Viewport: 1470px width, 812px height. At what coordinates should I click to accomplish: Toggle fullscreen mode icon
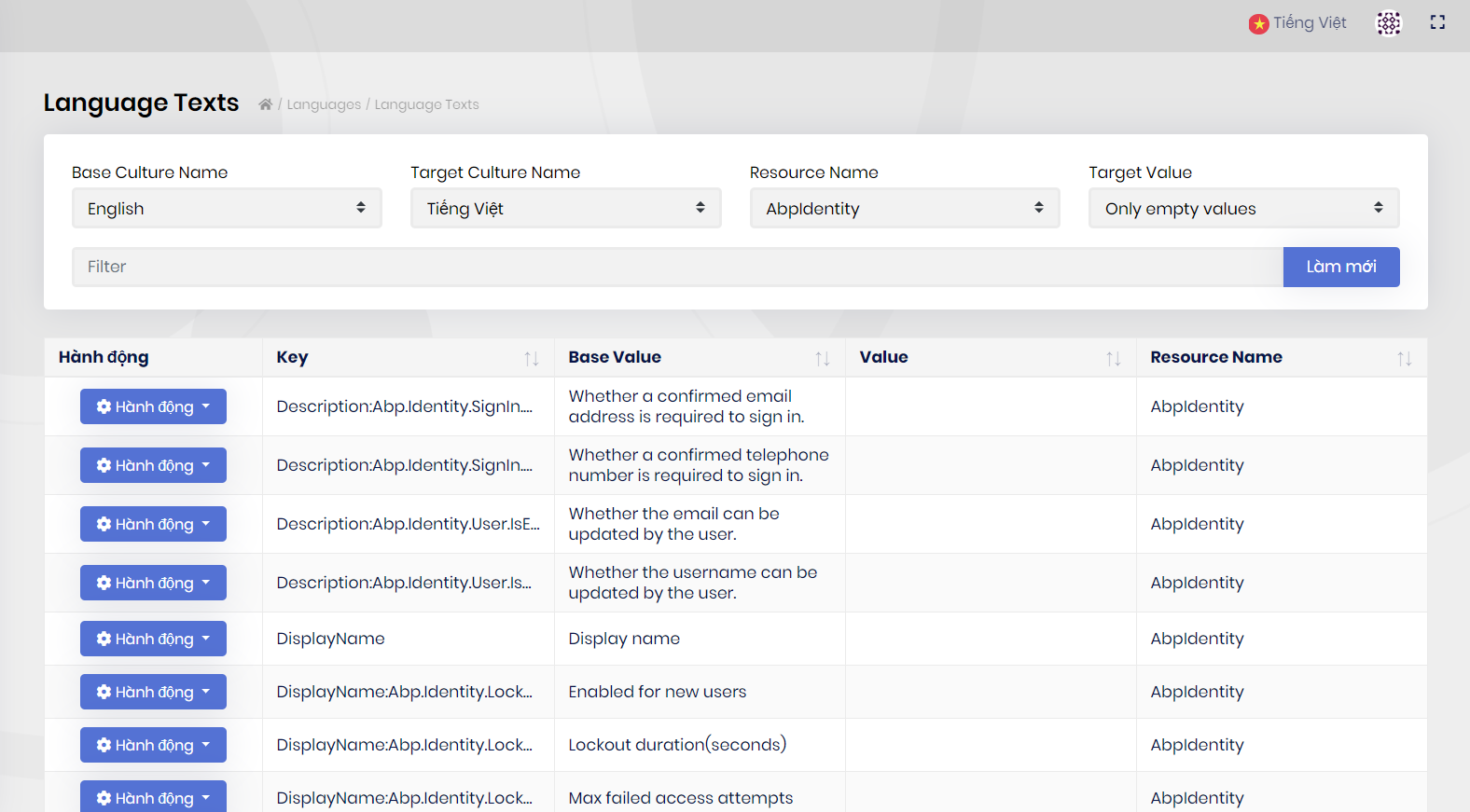point(1437,22)
